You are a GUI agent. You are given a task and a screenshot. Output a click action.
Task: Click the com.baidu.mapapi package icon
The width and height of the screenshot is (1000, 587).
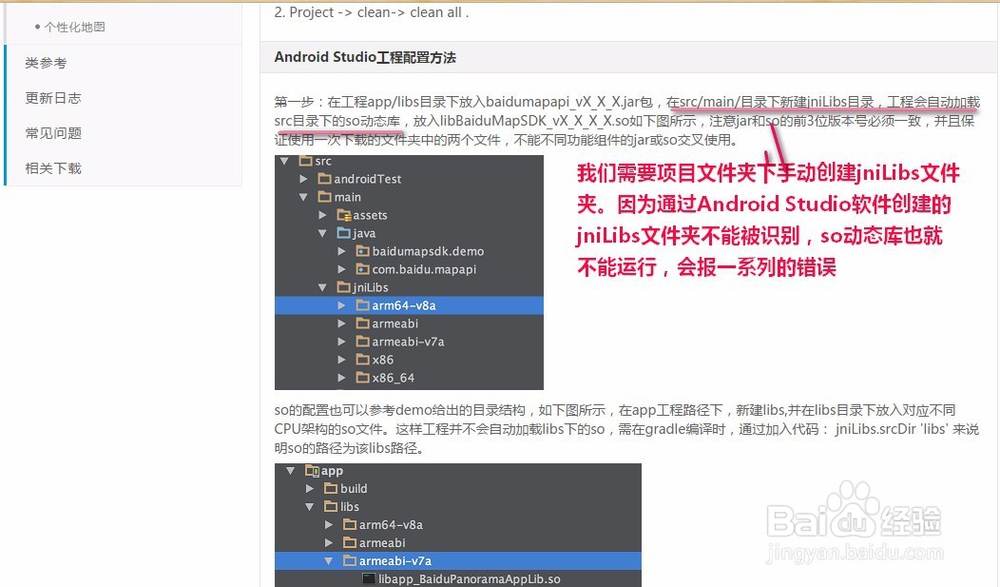pos(363,269)
